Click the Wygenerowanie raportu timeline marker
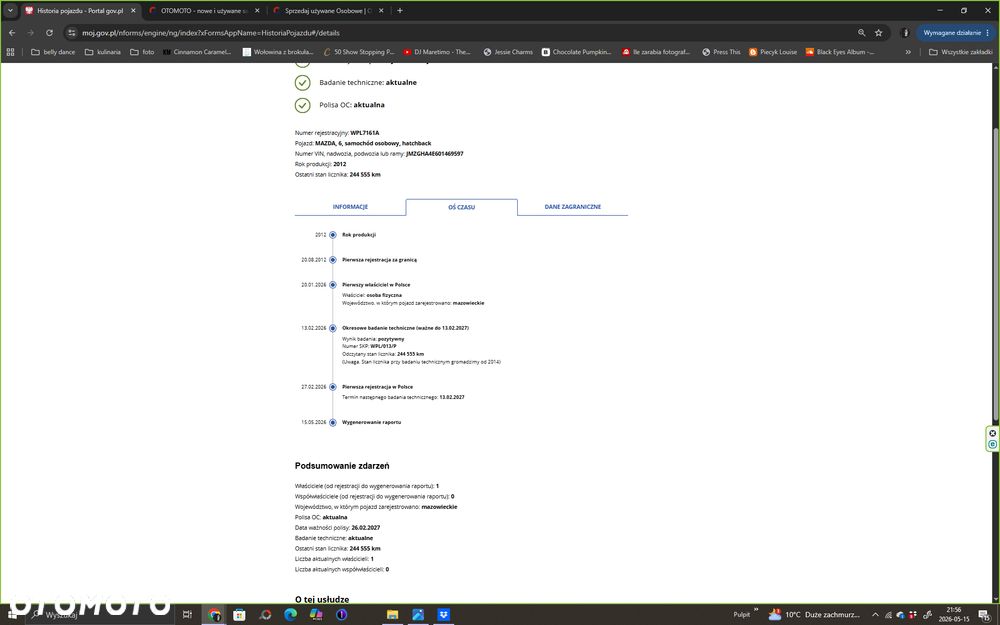This screenshot has width=1000, height=625. tap(332, 422)
